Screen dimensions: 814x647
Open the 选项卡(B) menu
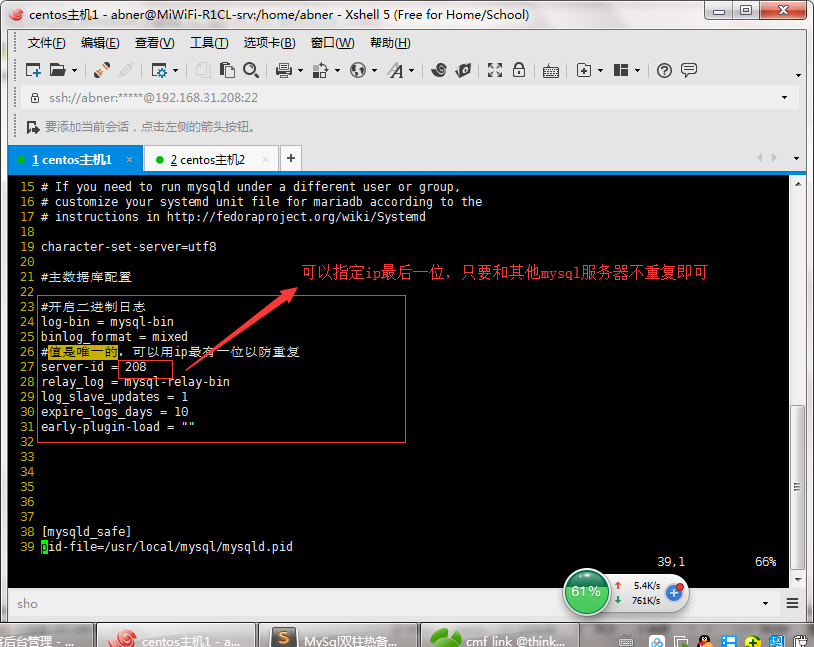[269, 43]
